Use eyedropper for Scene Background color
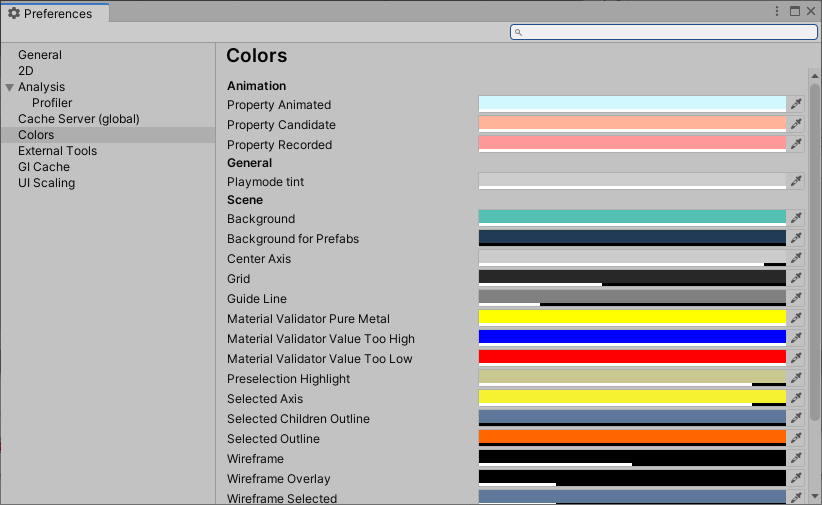The height and width of the screenshot is (505, 822). pyautogui.click(x=796, y=218)
